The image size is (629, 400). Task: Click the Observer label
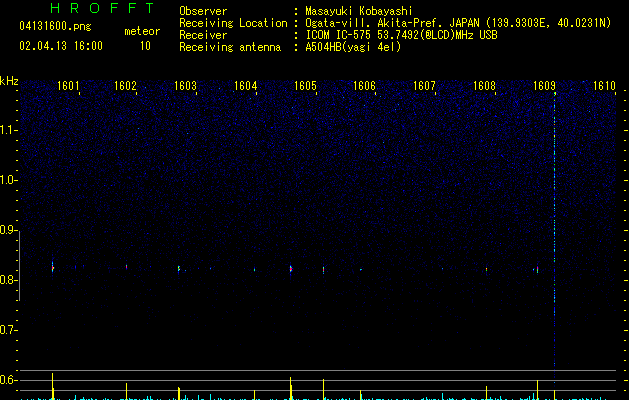click(203, 11)
